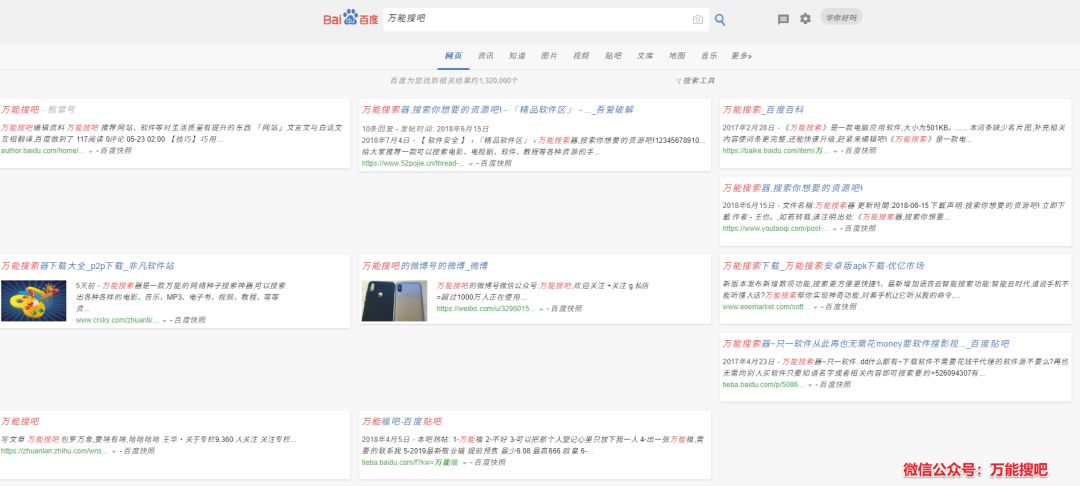The width and height of the screenshot is (1080, 486).
Task: Click the green https://www.52pojie.cn/thread URL
Action: (413, 164)
